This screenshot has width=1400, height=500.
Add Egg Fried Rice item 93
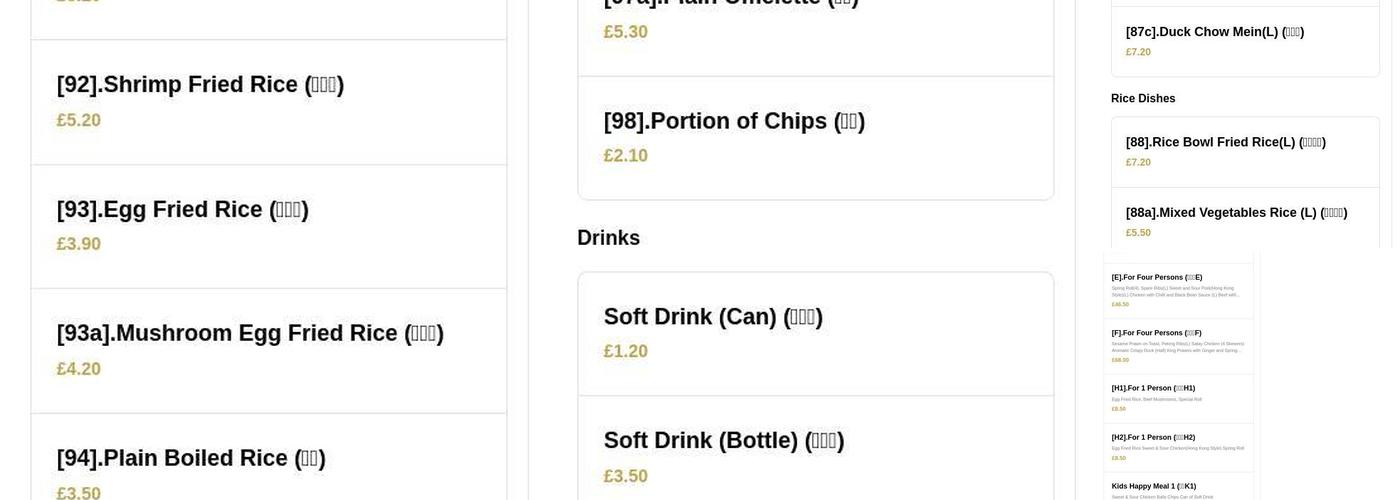click(x=182, y=210)
